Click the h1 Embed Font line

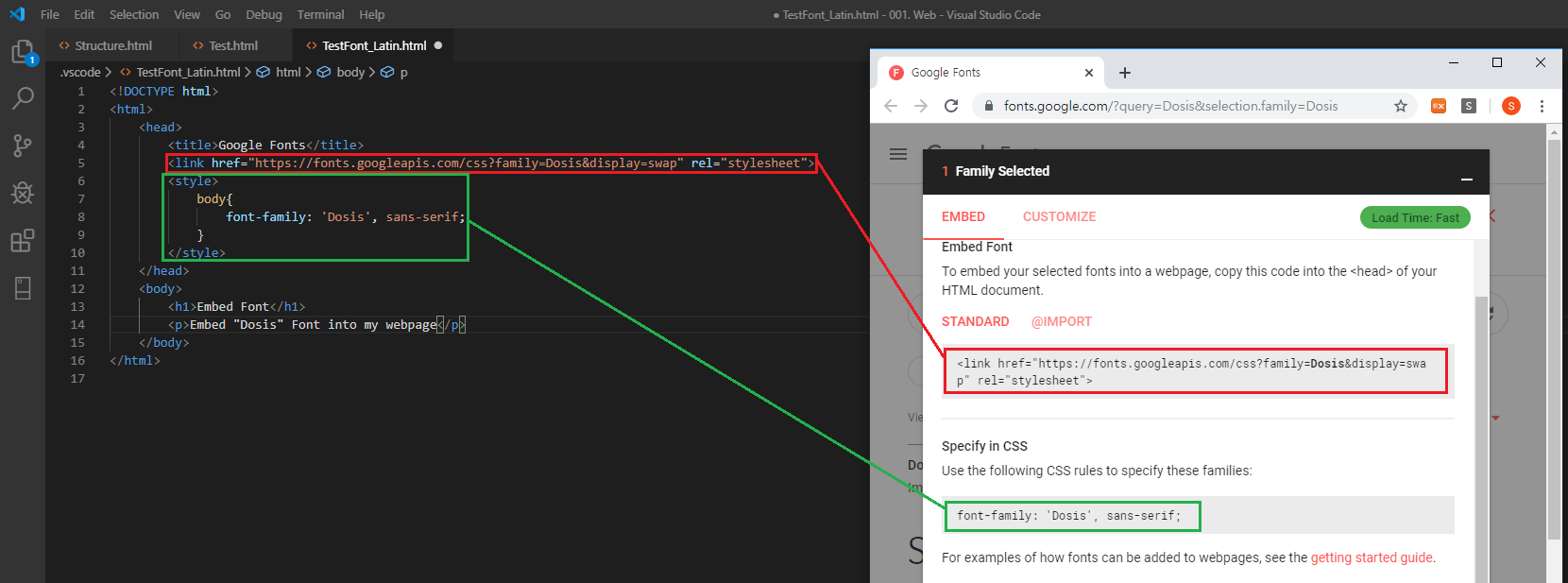(x=236, y=306)
